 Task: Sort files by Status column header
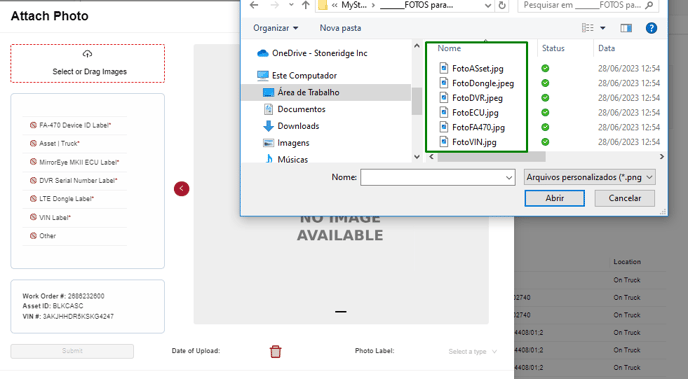(x=553, y=48)
